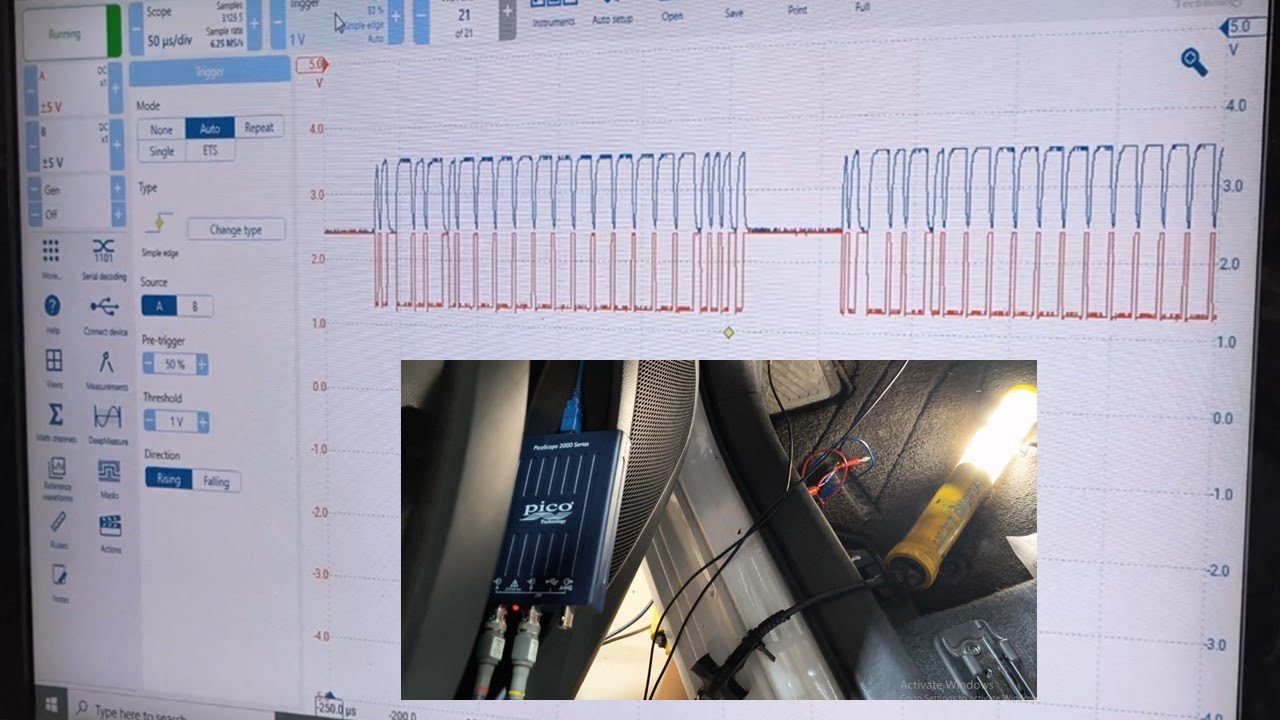The height and width of the screenshot is (720, 1280).
Task: Open the Masks tool
Action: (109, 477)
